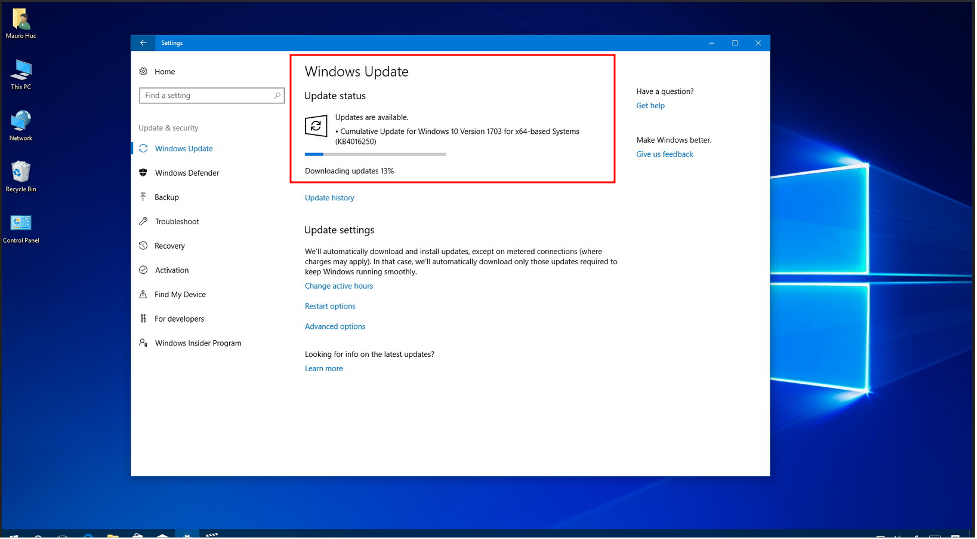Minimize the Settings window

point(712,43)
